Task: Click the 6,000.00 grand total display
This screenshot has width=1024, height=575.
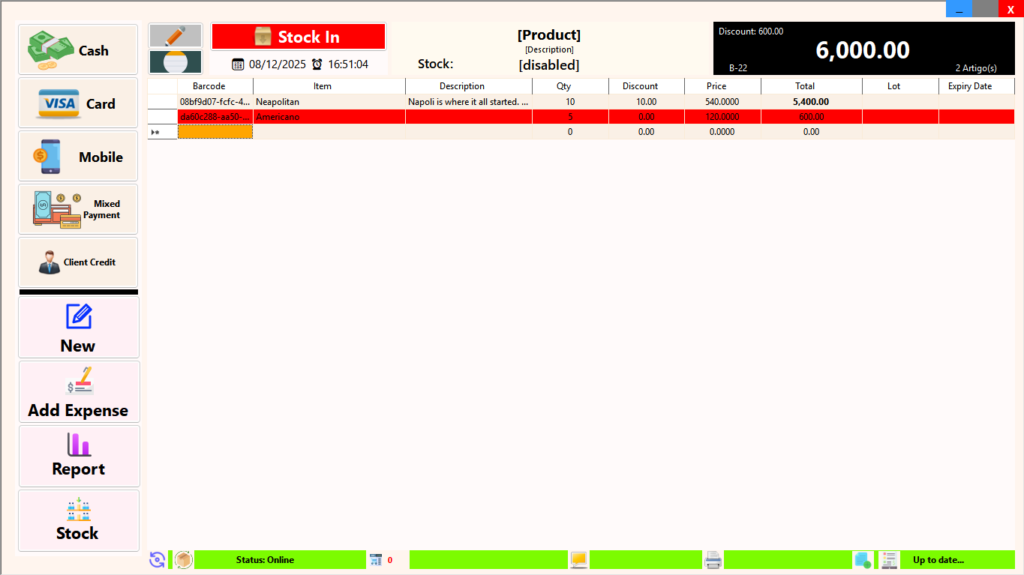Action: (862, 50)
